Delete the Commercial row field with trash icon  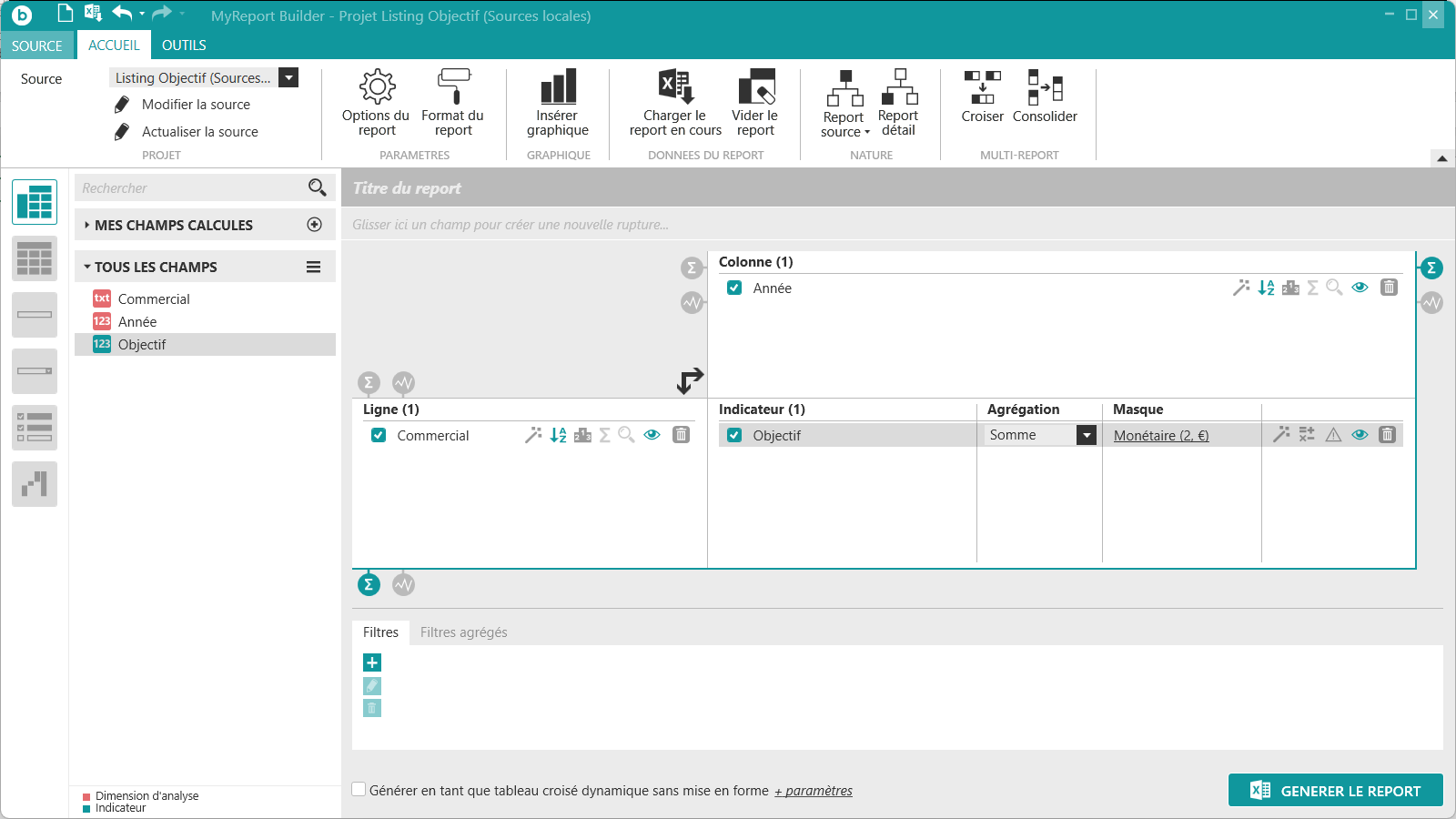[x=681, y=435]
